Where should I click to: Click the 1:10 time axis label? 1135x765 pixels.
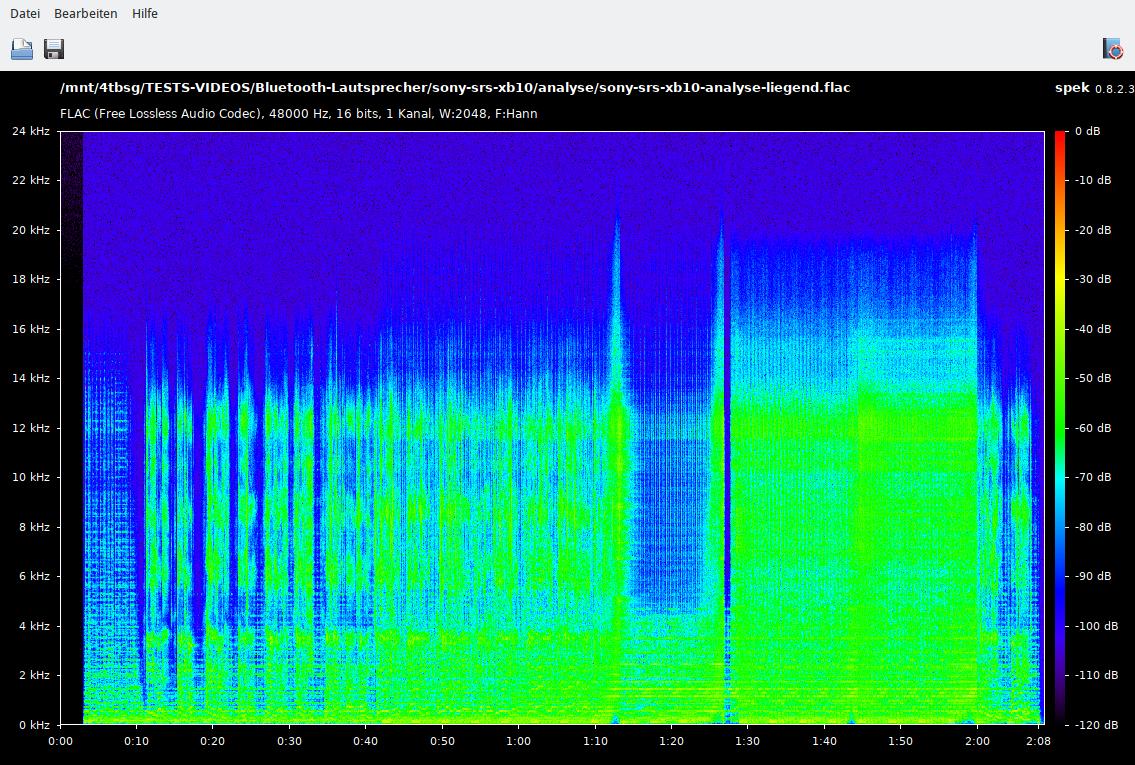(x=595, y=741)
